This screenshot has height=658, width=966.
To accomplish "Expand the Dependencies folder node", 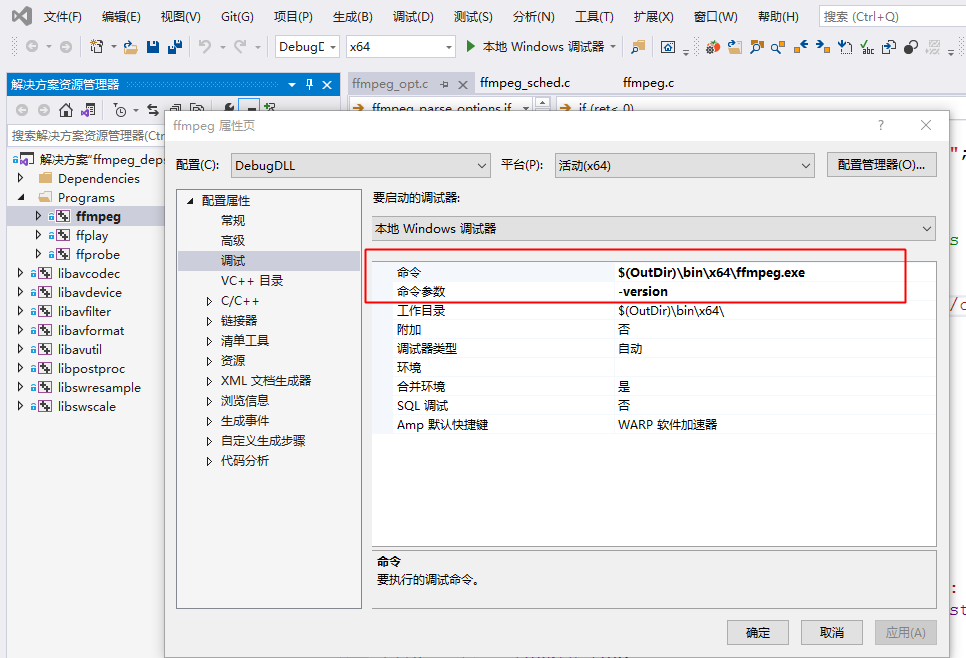I will [20, 178].
